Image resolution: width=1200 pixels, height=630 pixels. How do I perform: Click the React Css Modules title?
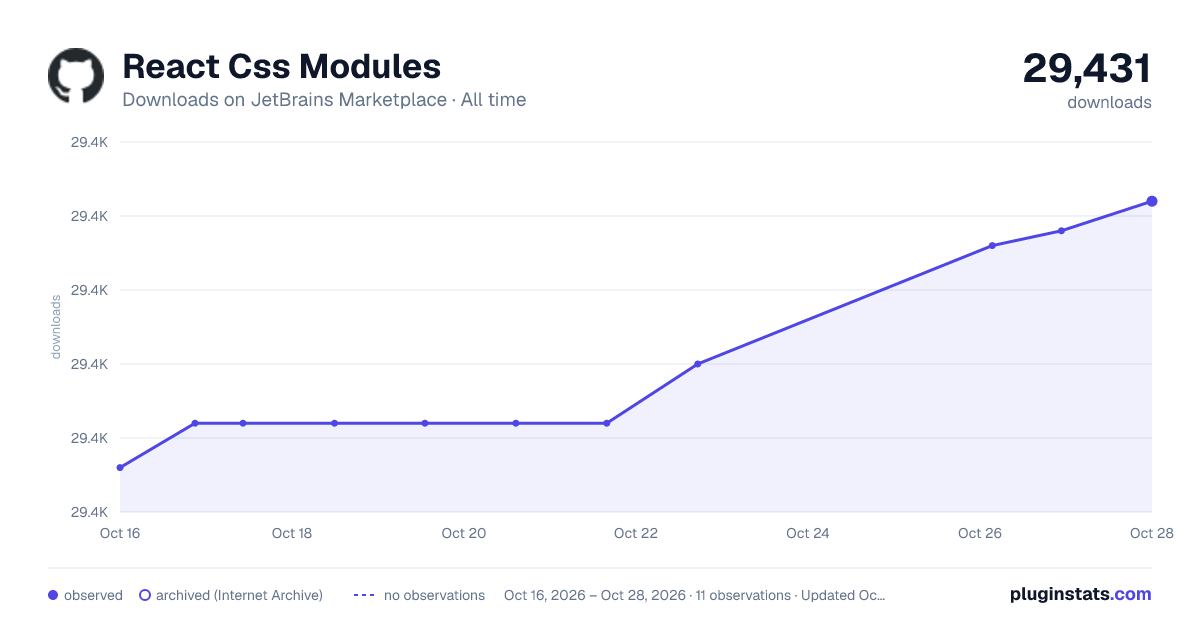tap(281, 66)
